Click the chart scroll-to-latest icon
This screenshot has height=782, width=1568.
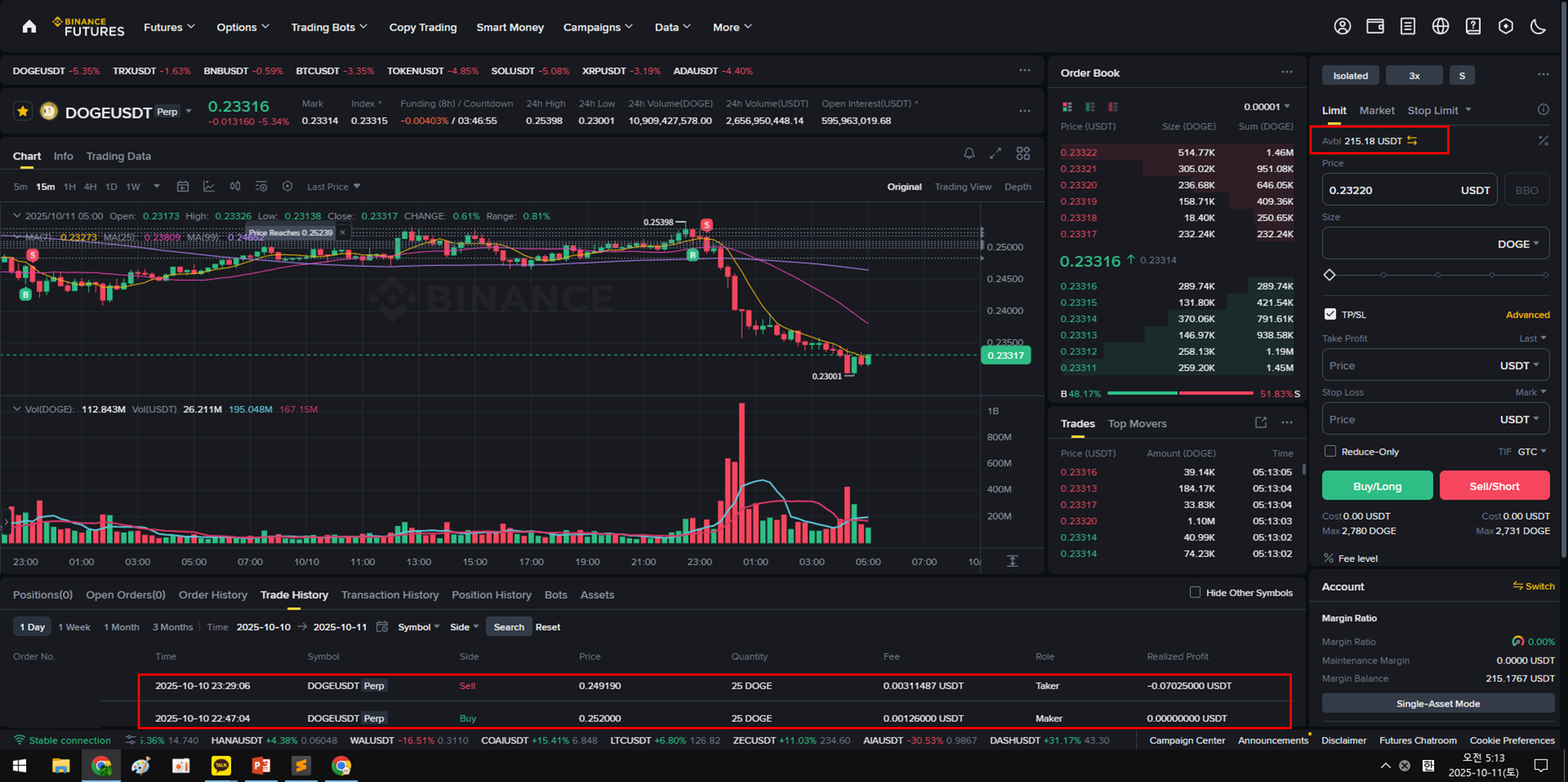(1012, 561)
